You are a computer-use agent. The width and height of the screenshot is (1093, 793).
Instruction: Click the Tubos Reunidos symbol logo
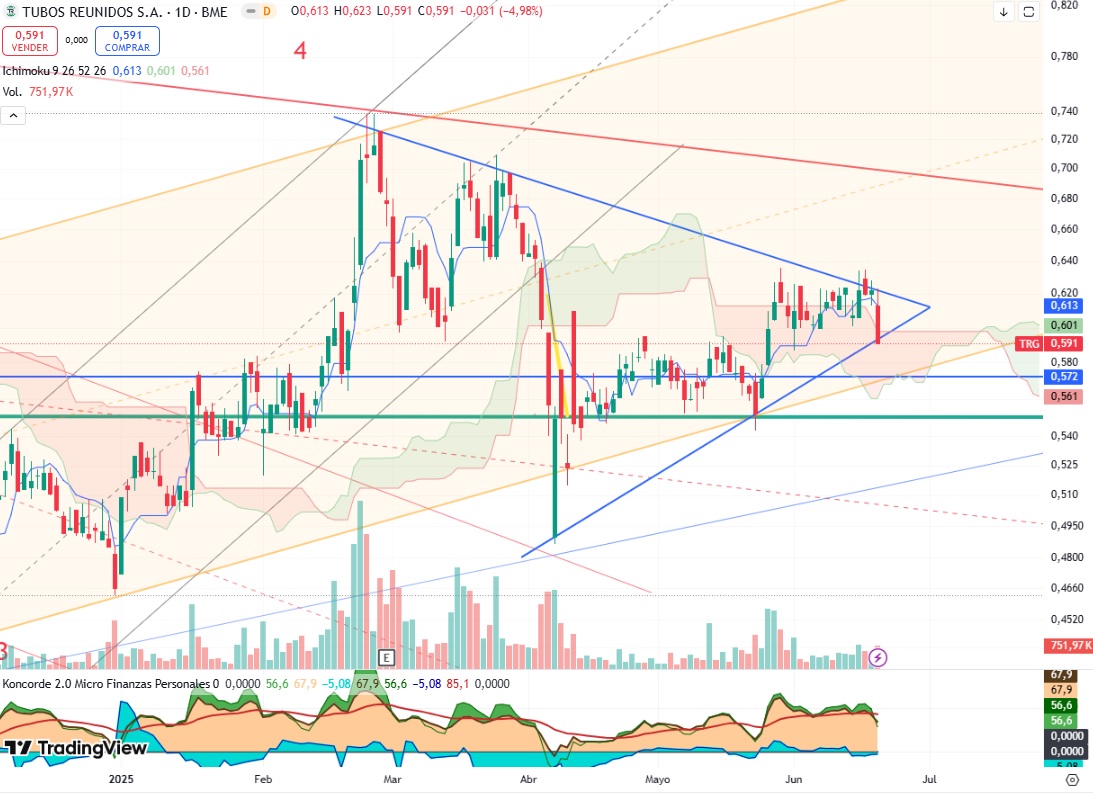point(10,11)
